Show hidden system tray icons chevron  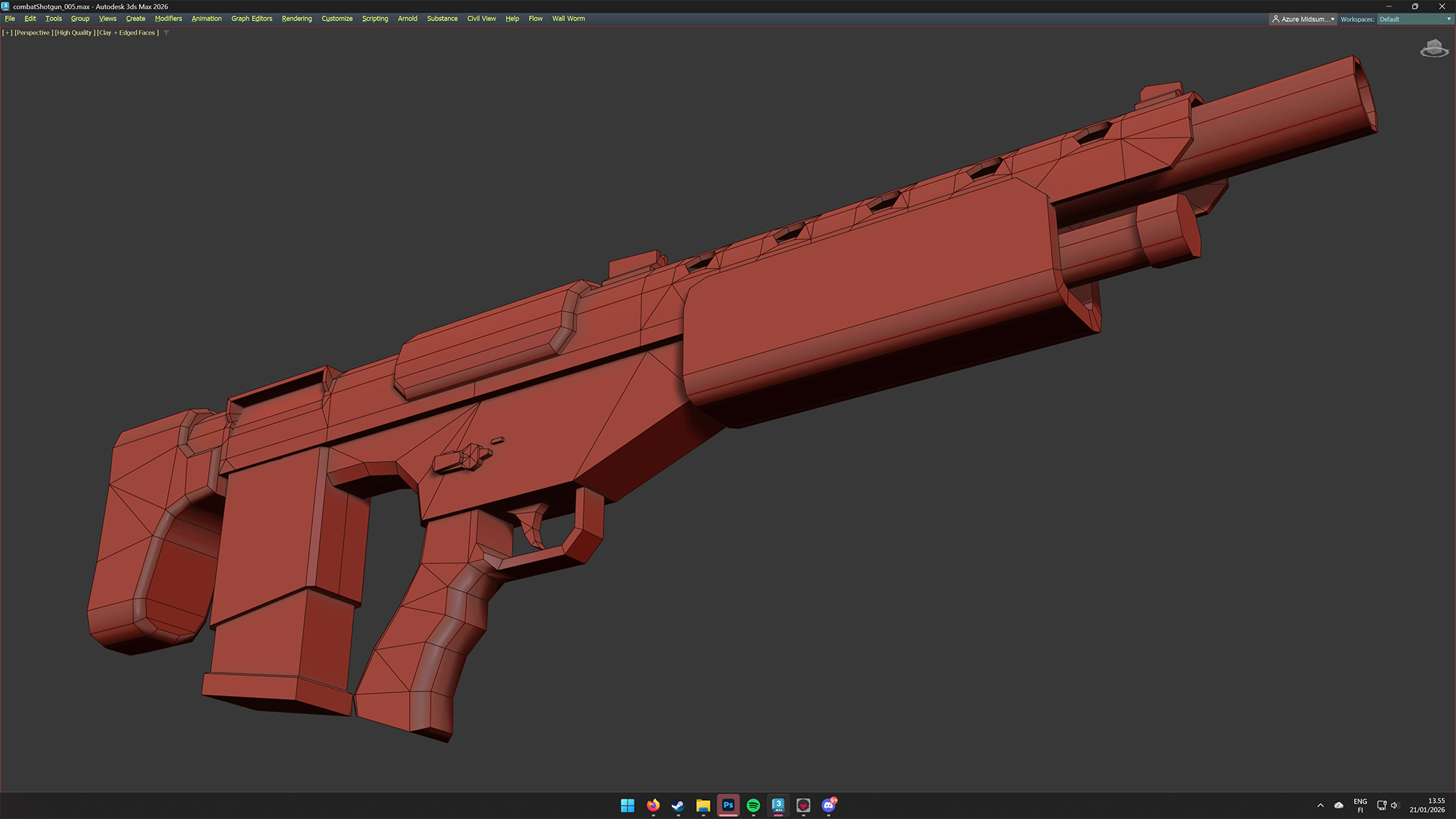tap(1321, 805)
